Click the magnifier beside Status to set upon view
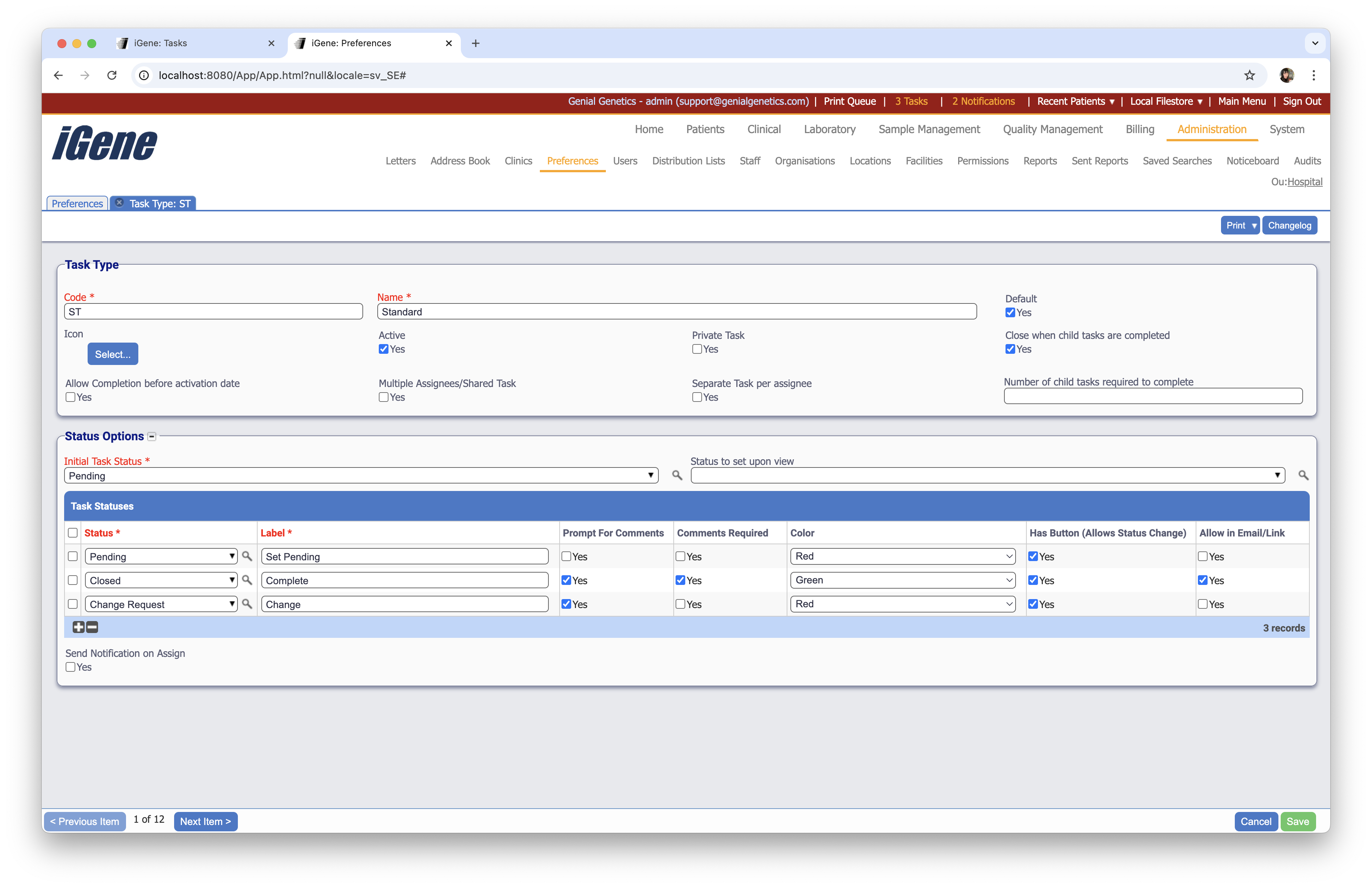 coord(1303,475)
